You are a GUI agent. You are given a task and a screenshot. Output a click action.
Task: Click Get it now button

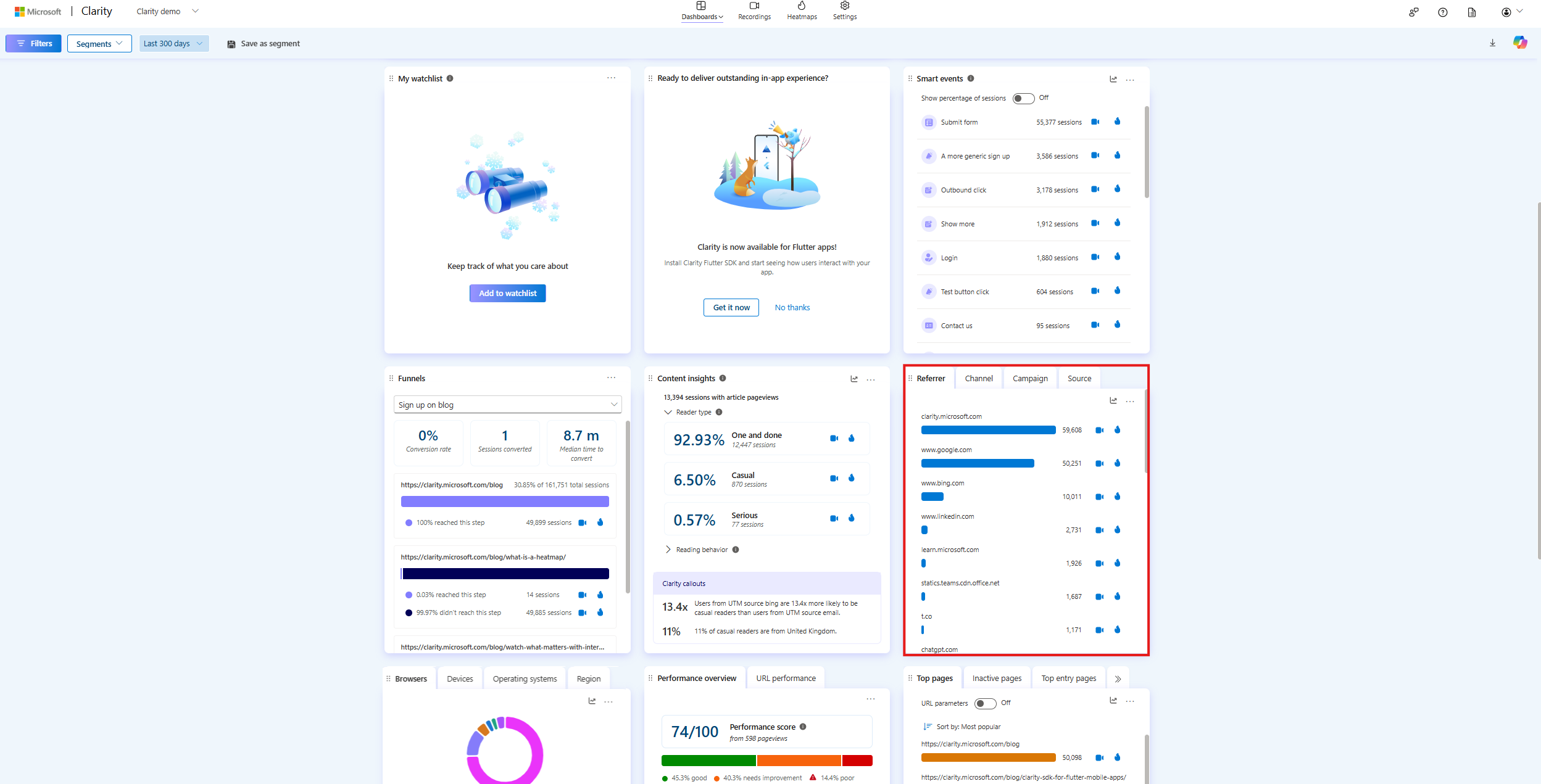731,307
